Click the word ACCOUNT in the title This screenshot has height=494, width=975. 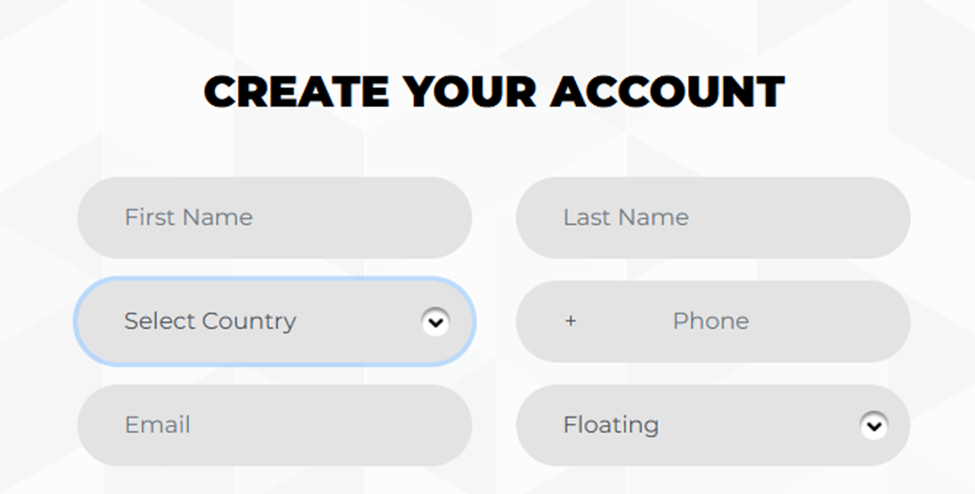point(668,92)
